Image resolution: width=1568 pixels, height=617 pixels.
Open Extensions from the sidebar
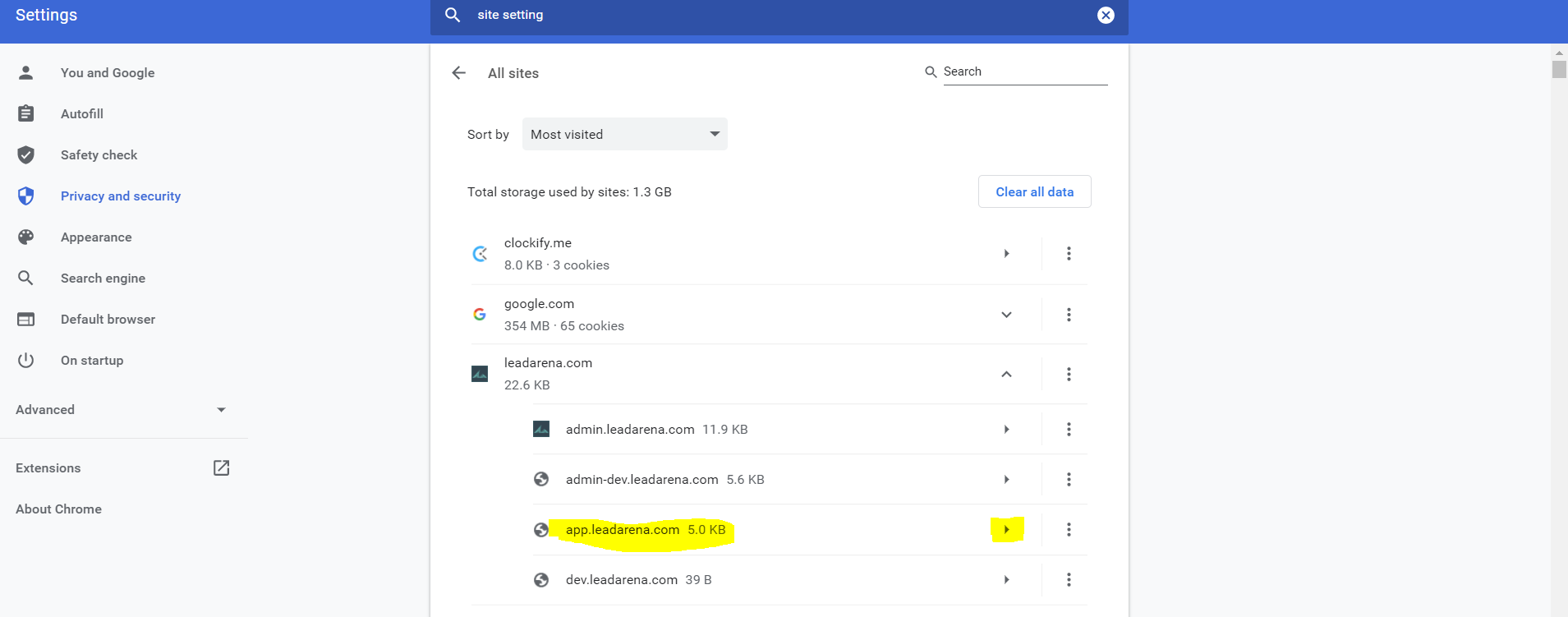(48, 467)
